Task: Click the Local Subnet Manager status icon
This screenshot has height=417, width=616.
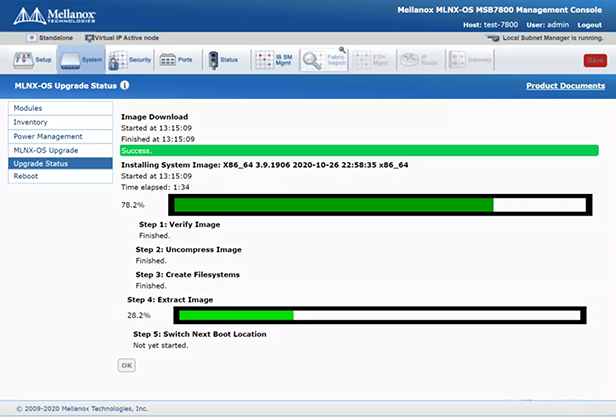Action: (x=493, y=38)
